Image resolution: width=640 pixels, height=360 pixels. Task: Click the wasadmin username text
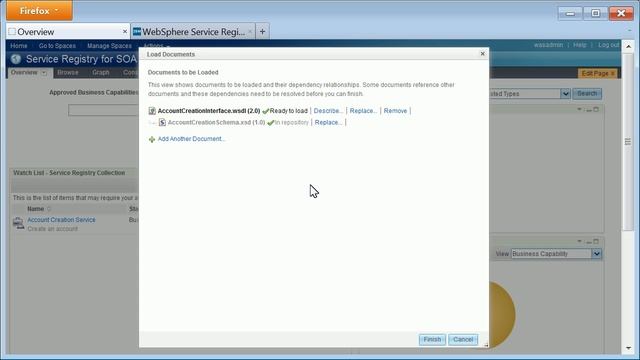point(548,45)
